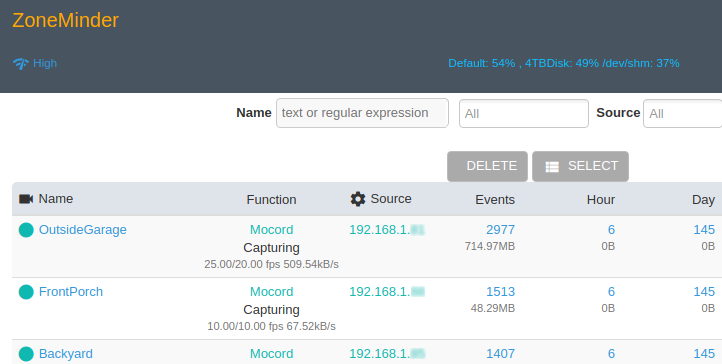Sort the table by Events column
The image size is (722, 364).
click(x=495, y=199)
